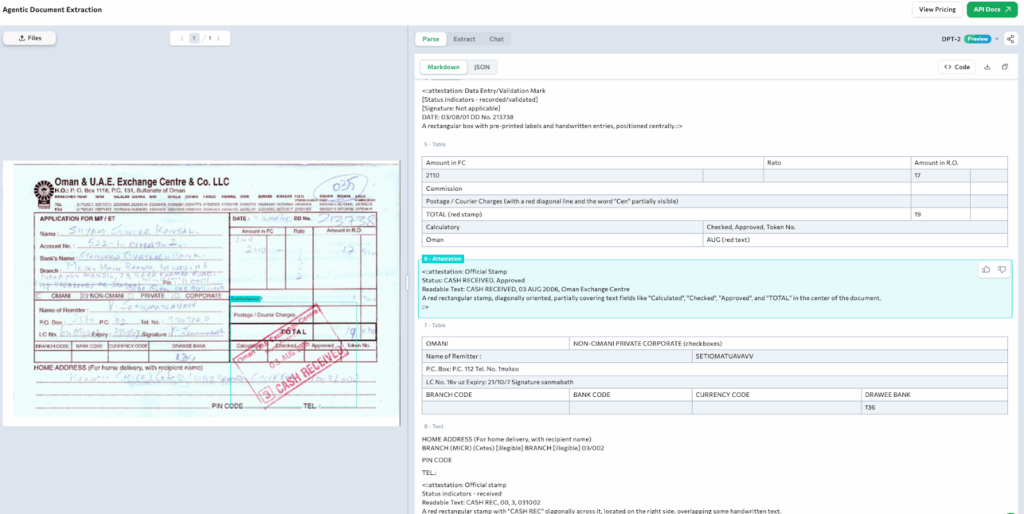This screenshot has width=1024, height=514.
Task: Go to the previous document page arrow
Action: click(x=181, y=39)
